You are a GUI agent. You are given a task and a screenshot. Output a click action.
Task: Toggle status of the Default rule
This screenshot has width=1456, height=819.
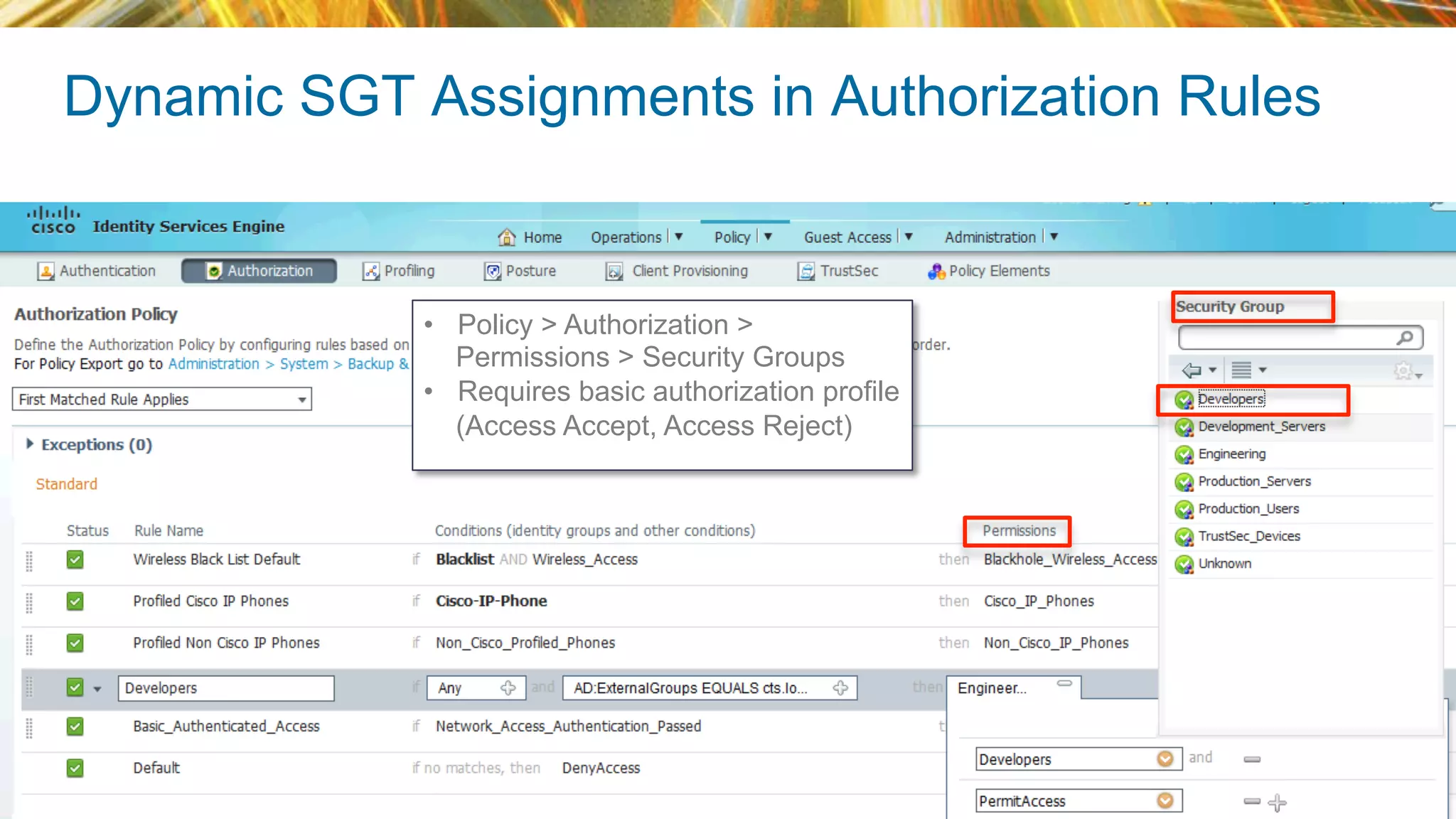tap(75, 769)
